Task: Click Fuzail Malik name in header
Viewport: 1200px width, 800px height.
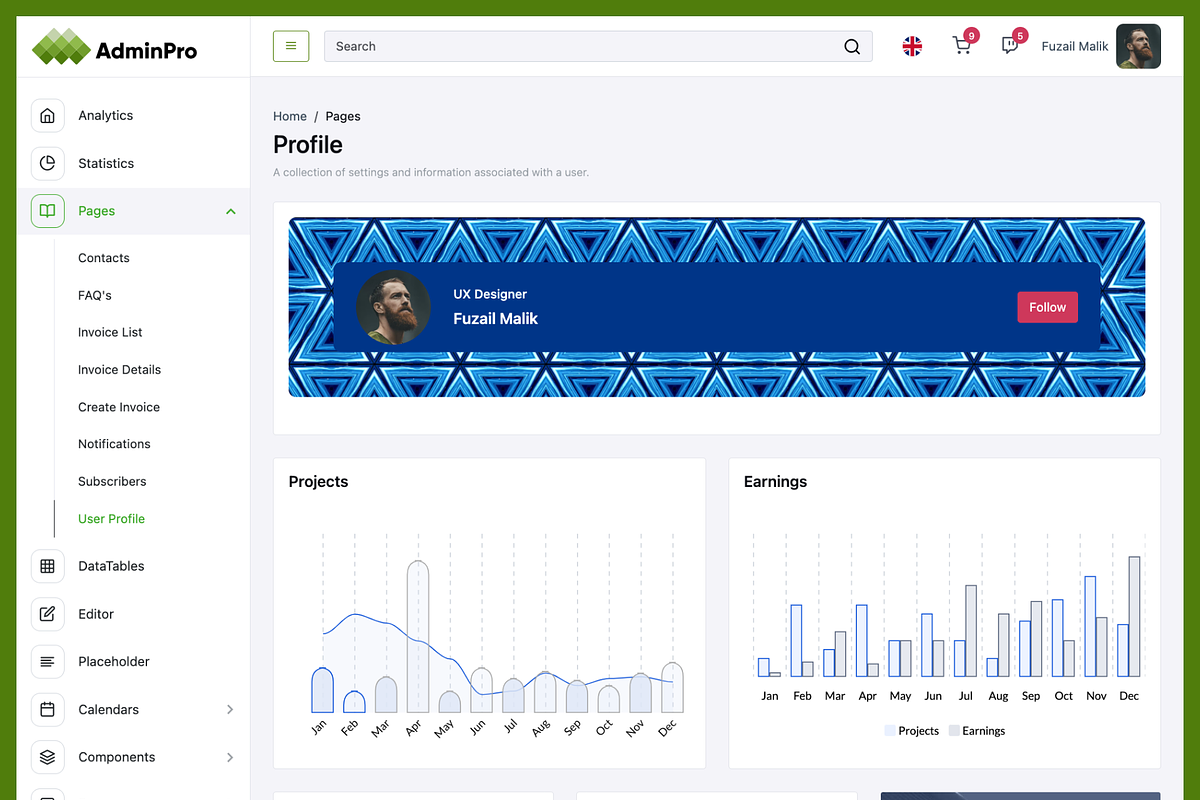Action: tap(1074, 46)
